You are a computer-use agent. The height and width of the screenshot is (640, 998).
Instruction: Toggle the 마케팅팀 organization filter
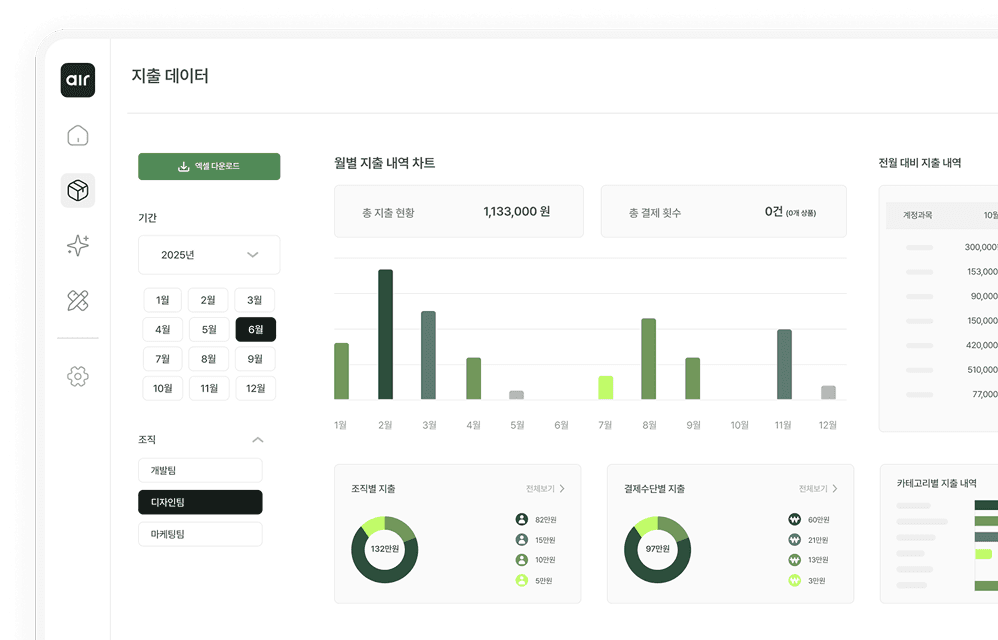coord(200,534)
